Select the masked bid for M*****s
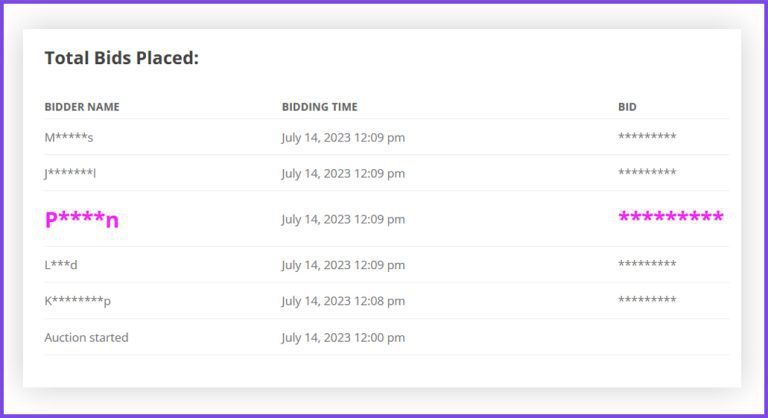 [x=647, y=137]
